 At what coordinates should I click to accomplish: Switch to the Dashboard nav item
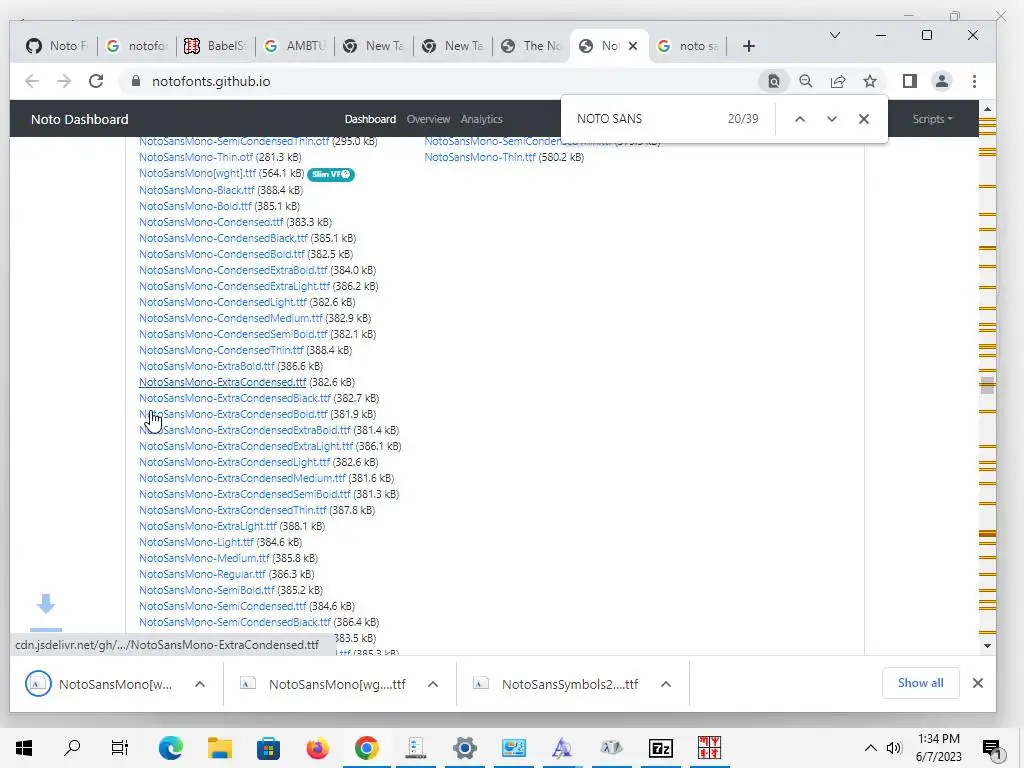tap(370, 119)
